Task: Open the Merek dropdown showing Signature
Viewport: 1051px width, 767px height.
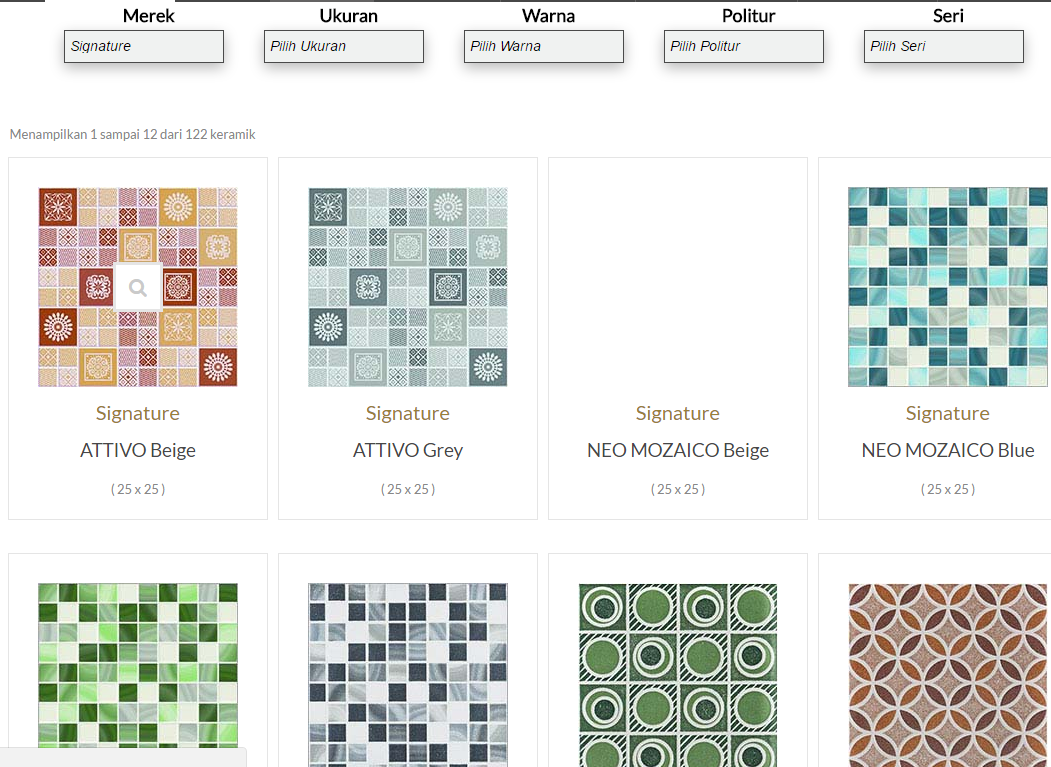Action: coord(144,47)
